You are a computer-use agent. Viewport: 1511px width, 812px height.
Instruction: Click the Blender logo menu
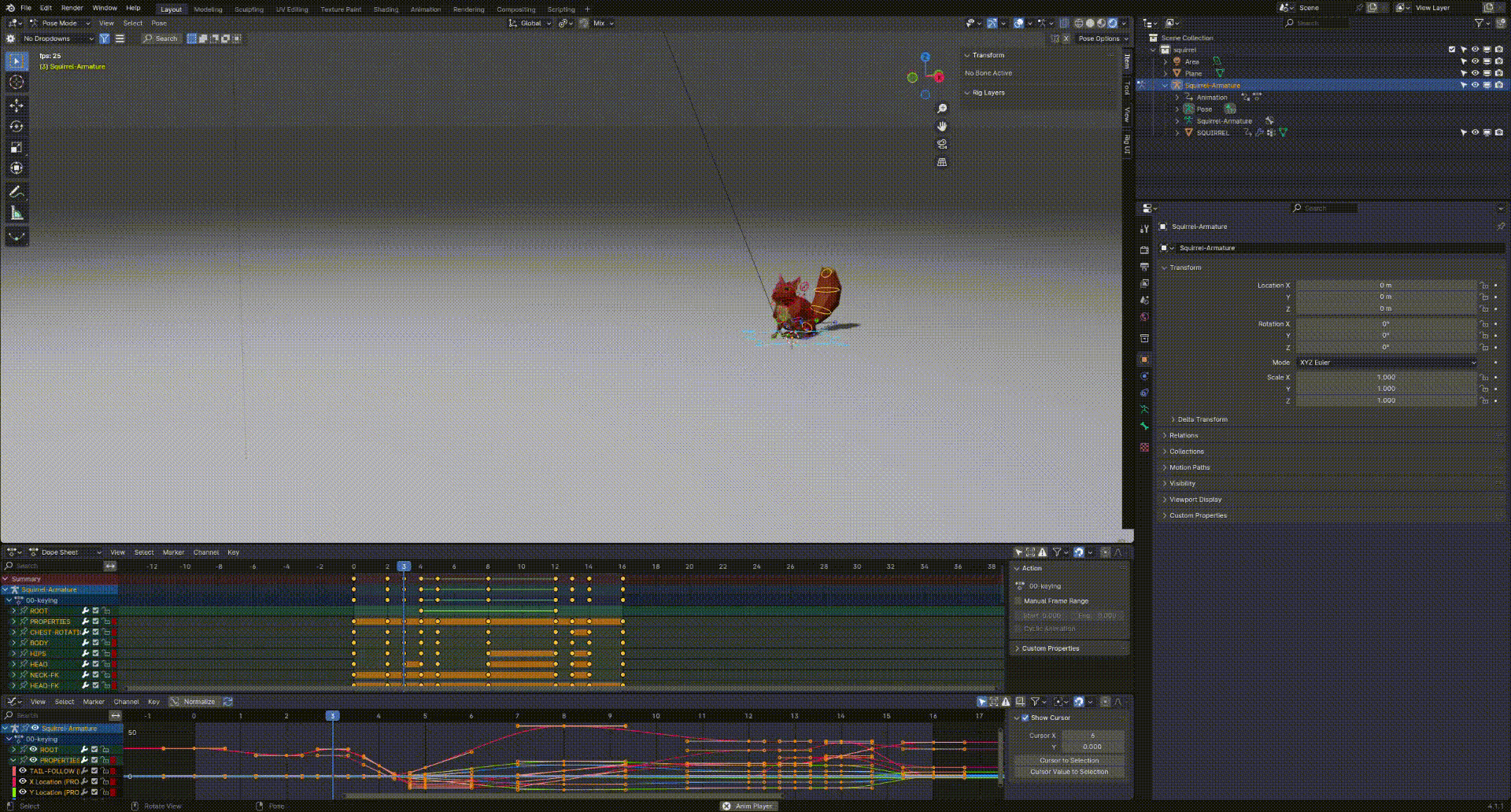pyautogui.click(x=10, y=8)
